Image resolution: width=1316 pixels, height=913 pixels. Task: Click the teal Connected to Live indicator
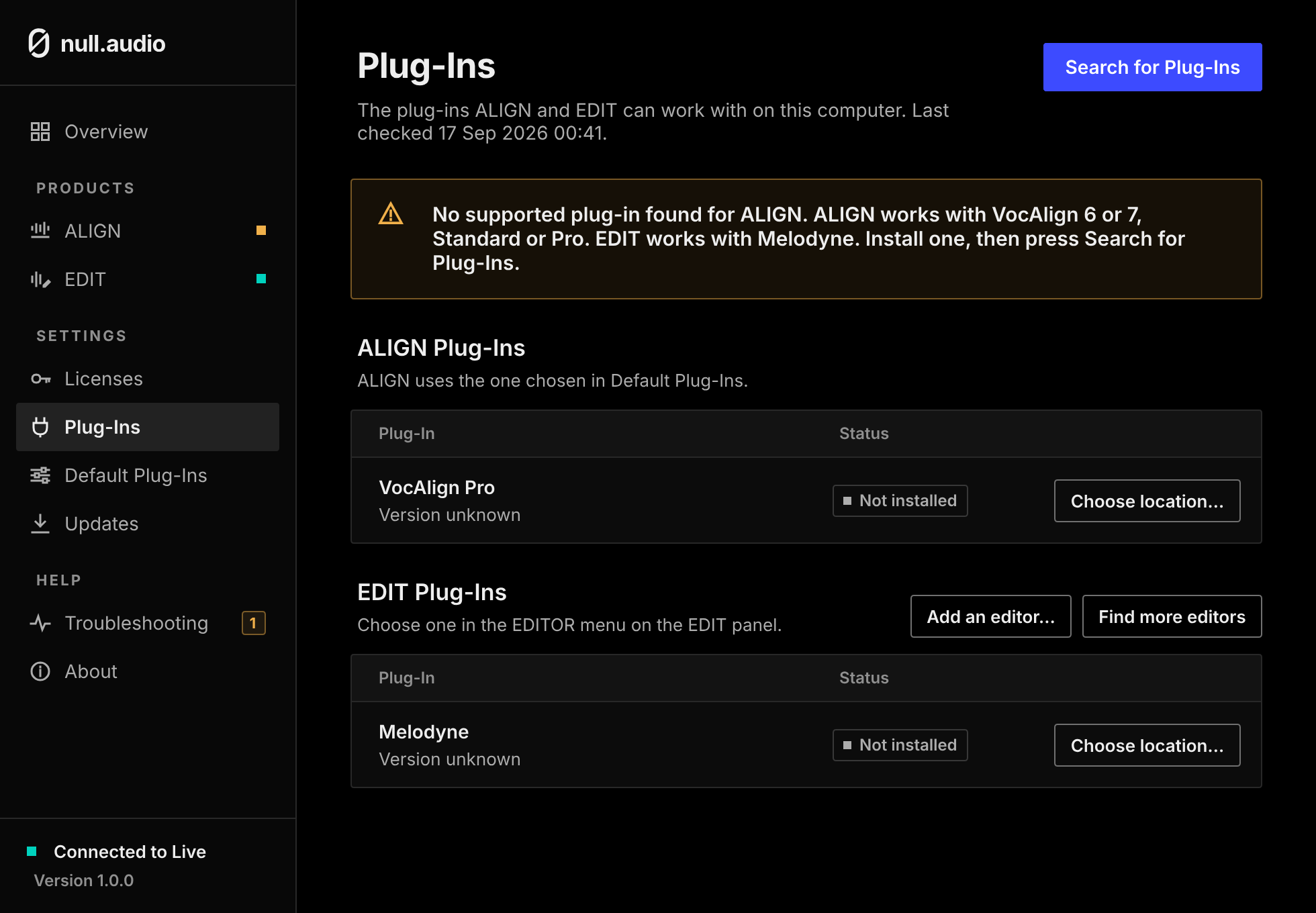pos(32,851)
